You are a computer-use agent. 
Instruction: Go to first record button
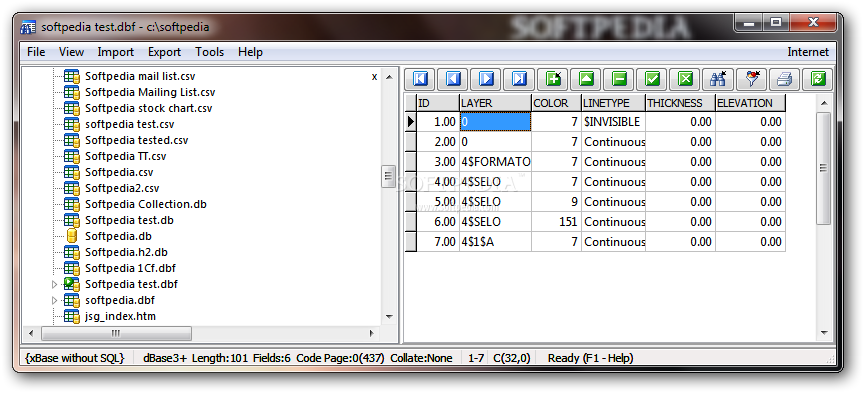click(x=420, y=79)
